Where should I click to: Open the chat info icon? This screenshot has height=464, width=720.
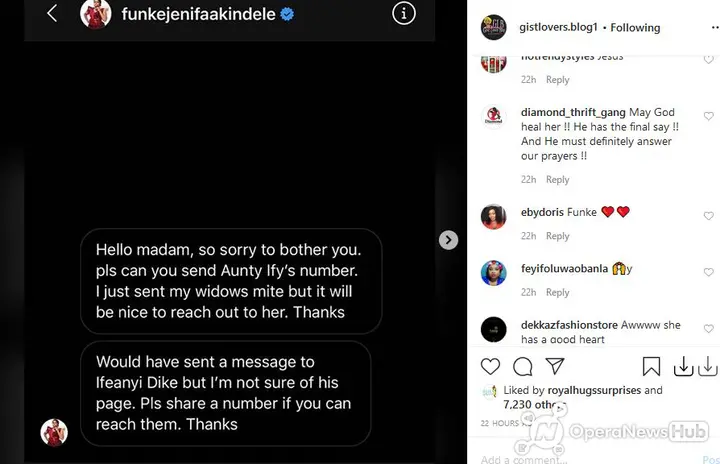pos(404,14)
